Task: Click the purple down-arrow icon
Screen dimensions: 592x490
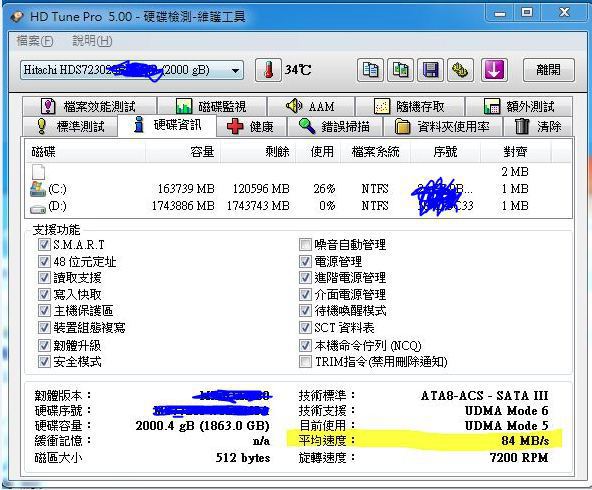Action: click(x=494, y=70)
